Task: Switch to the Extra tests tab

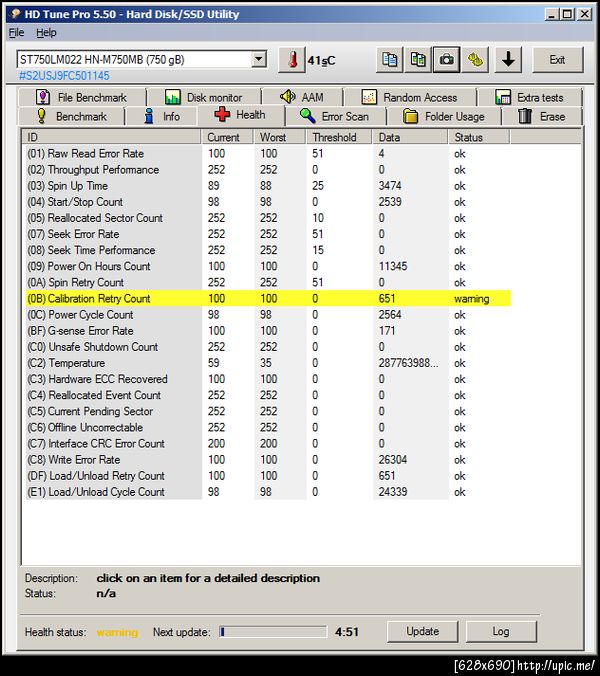Action: click(530, 97)
